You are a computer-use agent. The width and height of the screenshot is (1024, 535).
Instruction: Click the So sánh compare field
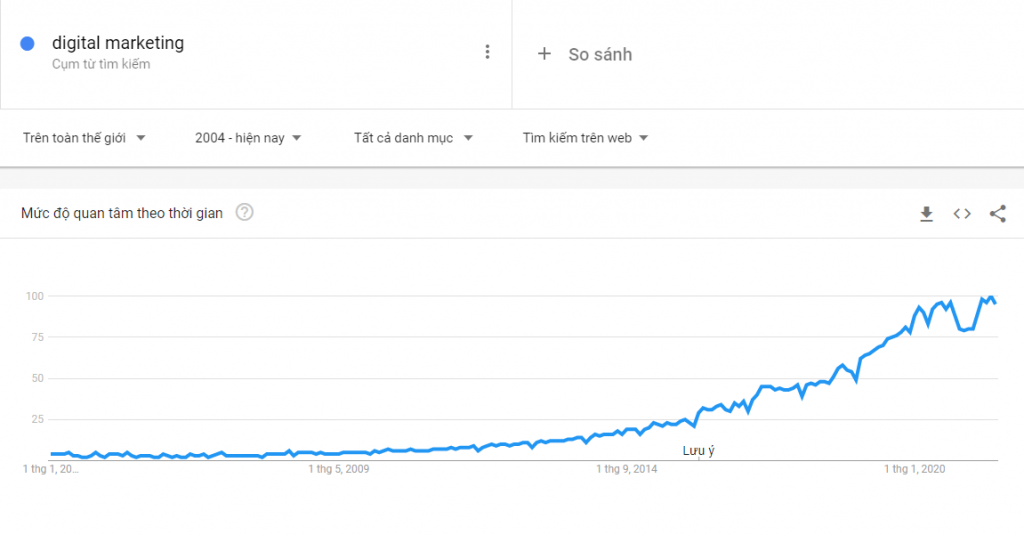click(x=768, y=54)
